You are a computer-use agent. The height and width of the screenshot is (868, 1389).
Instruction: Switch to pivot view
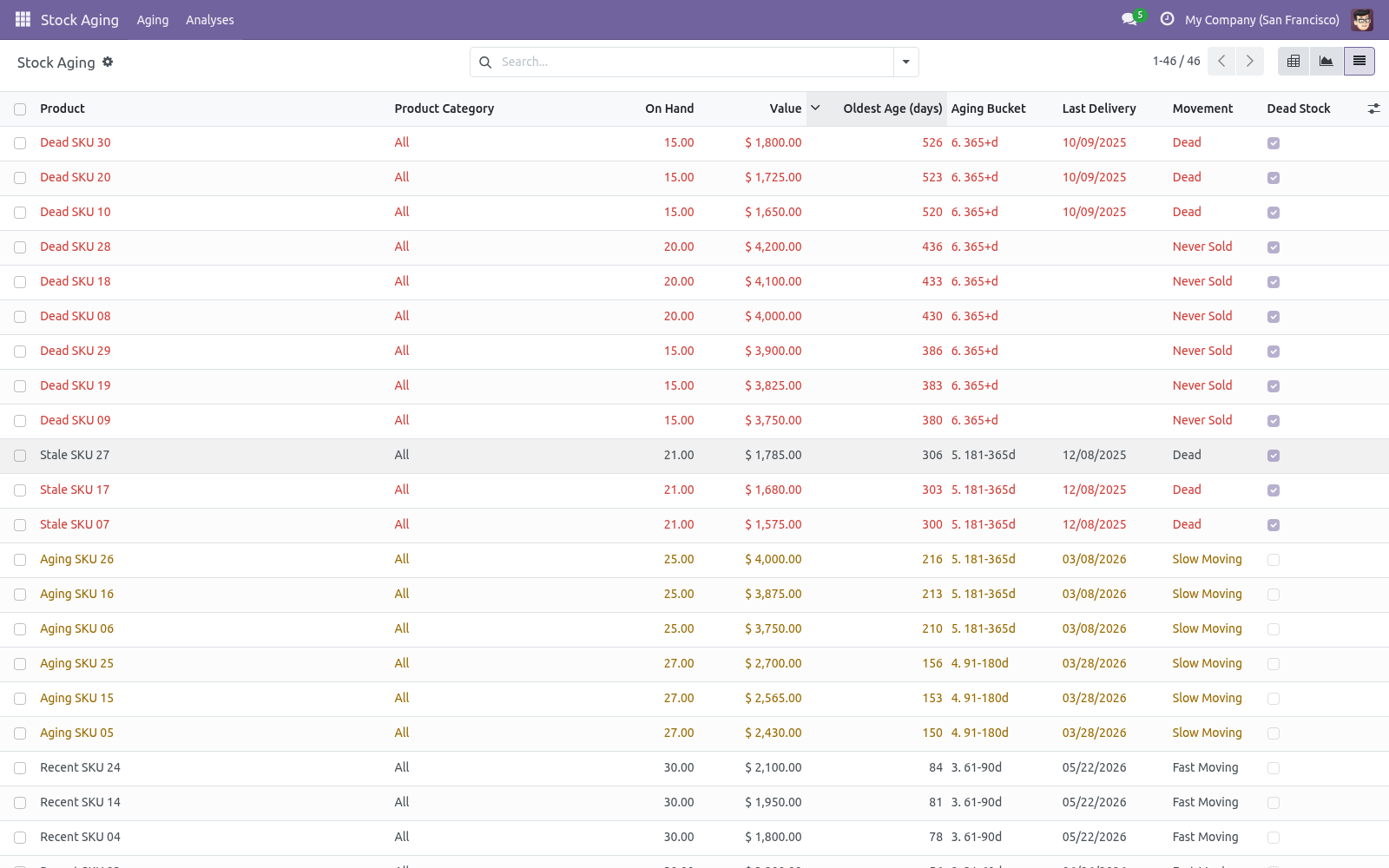1294,61
